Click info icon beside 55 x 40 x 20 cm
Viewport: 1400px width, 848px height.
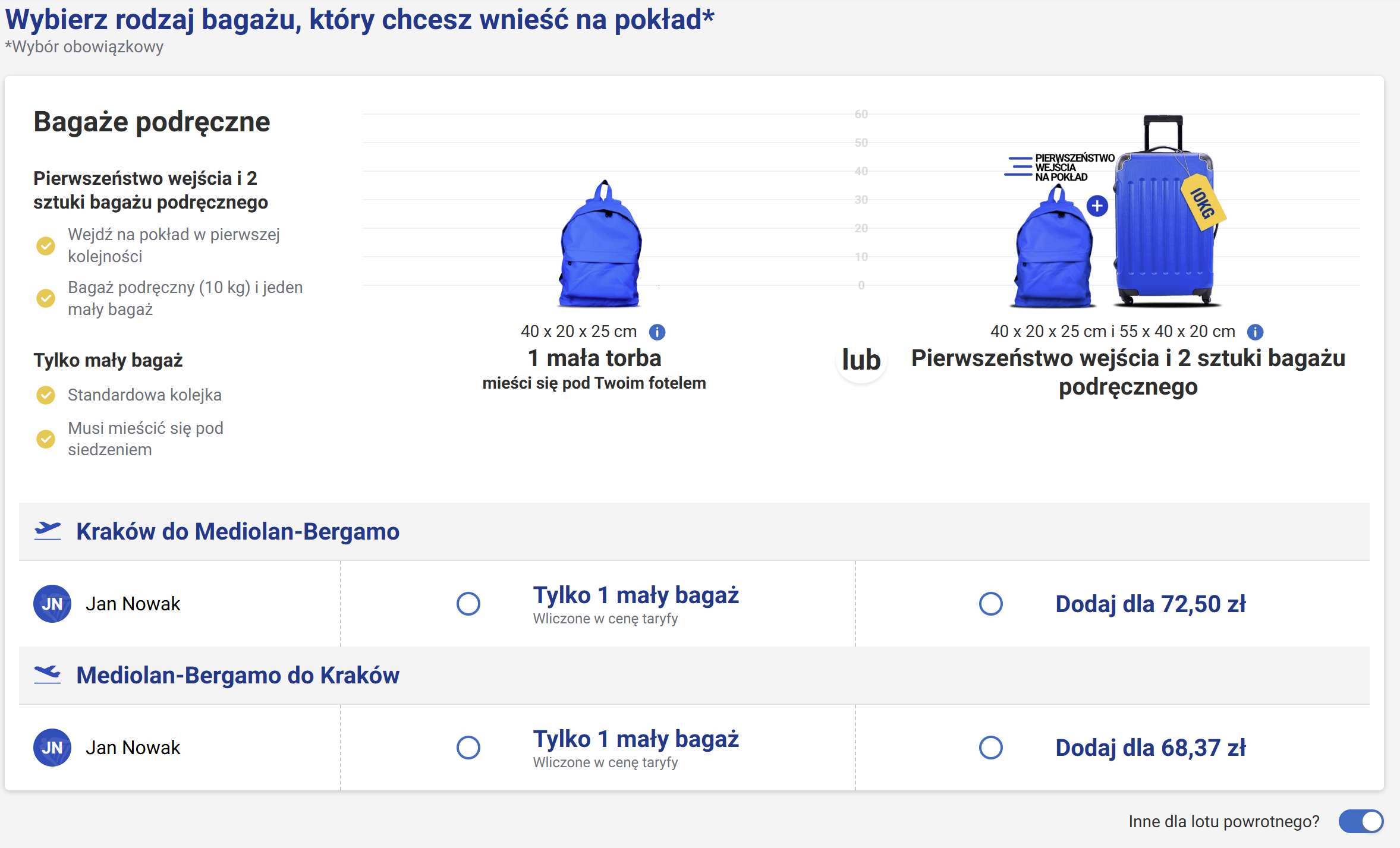[x=1255, y=332]
